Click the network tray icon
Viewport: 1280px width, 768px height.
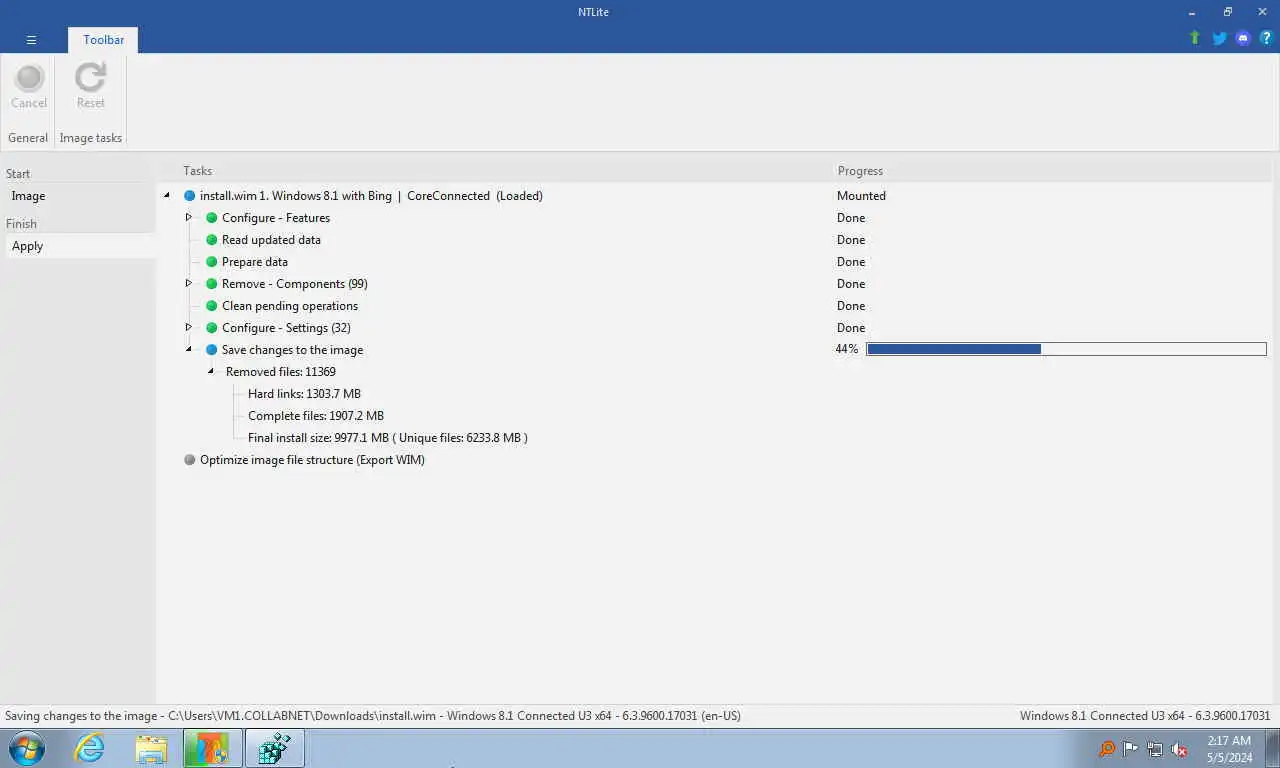[1155, 749]
